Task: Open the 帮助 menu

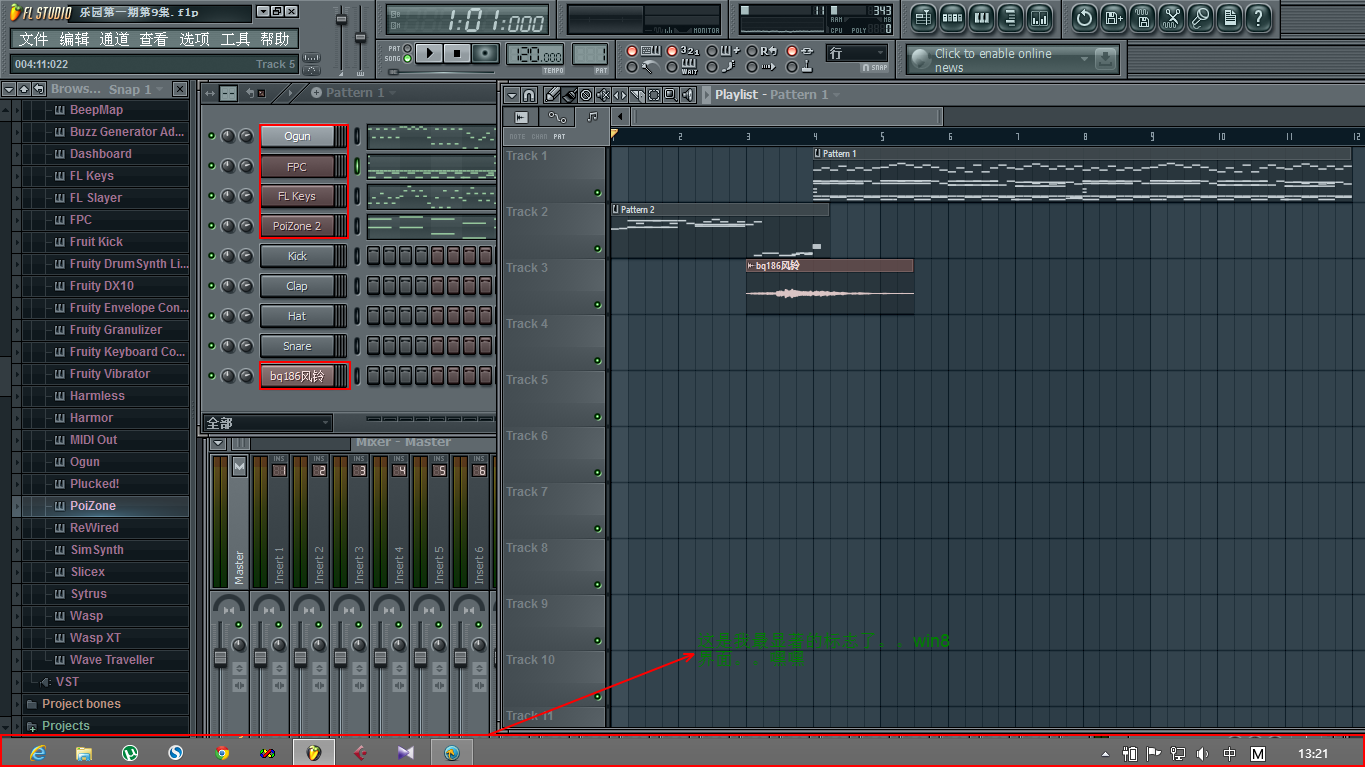Action: coord(275,39)
